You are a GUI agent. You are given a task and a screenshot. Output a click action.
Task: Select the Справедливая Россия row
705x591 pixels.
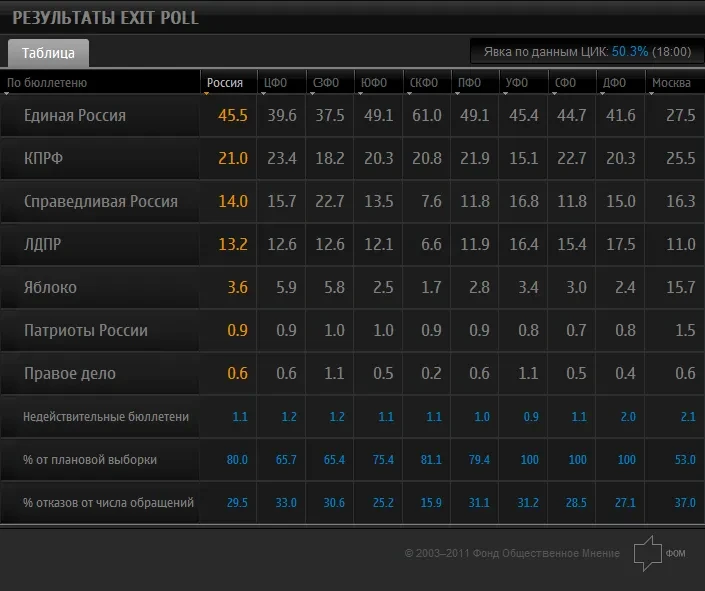[352, 201]
